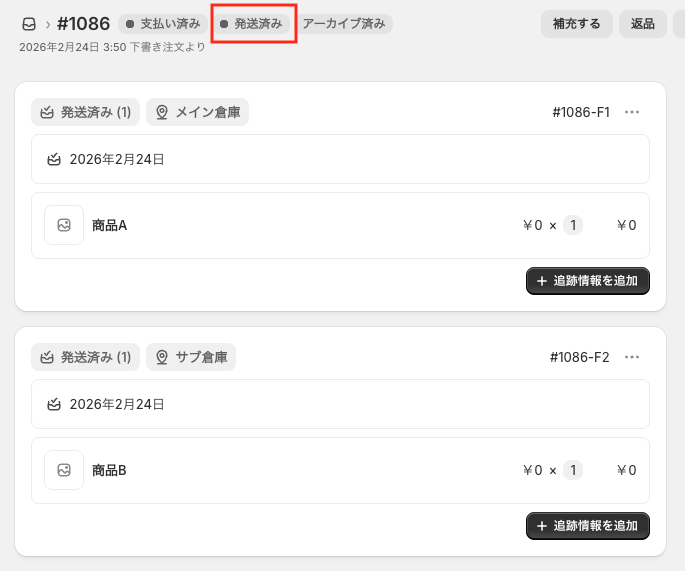Click the 商品A image placeholder thumbnail

(64, 225)
